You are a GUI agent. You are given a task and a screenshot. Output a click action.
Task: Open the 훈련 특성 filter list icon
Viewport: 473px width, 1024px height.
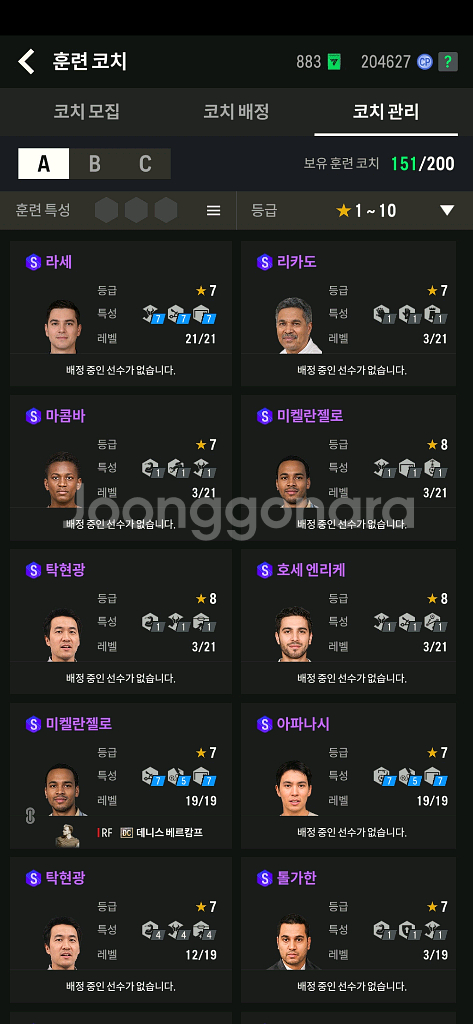[x=214, y=210]
